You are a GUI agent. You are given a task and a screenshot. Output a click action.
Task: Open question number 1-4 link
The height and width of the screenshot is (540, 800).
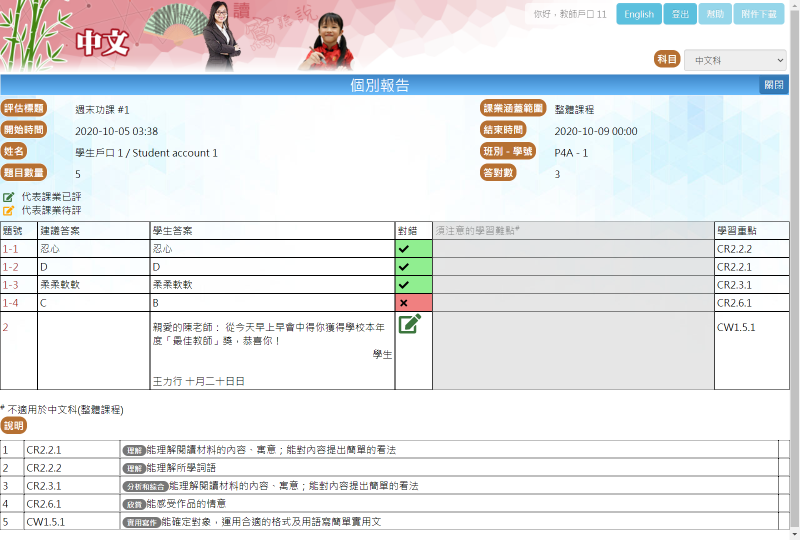10,303
